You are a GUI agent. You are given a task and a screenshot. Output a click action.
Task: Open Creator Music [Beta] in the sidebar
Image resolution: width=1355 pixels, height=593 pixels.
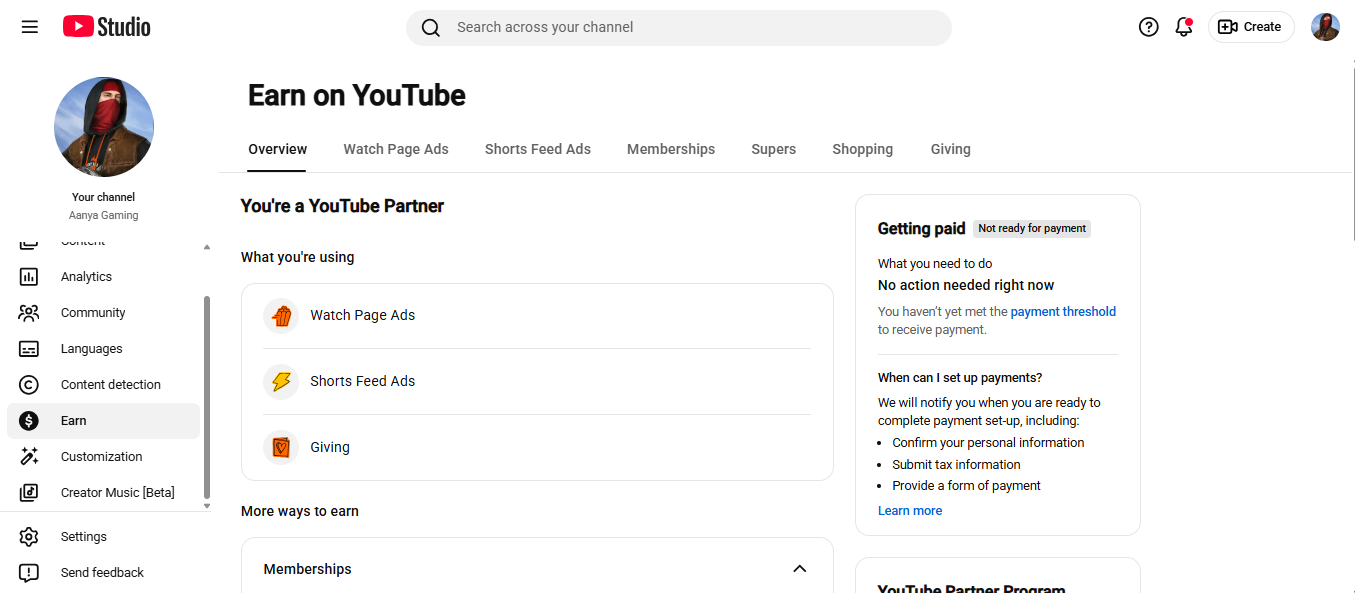[x=104, y=493]
